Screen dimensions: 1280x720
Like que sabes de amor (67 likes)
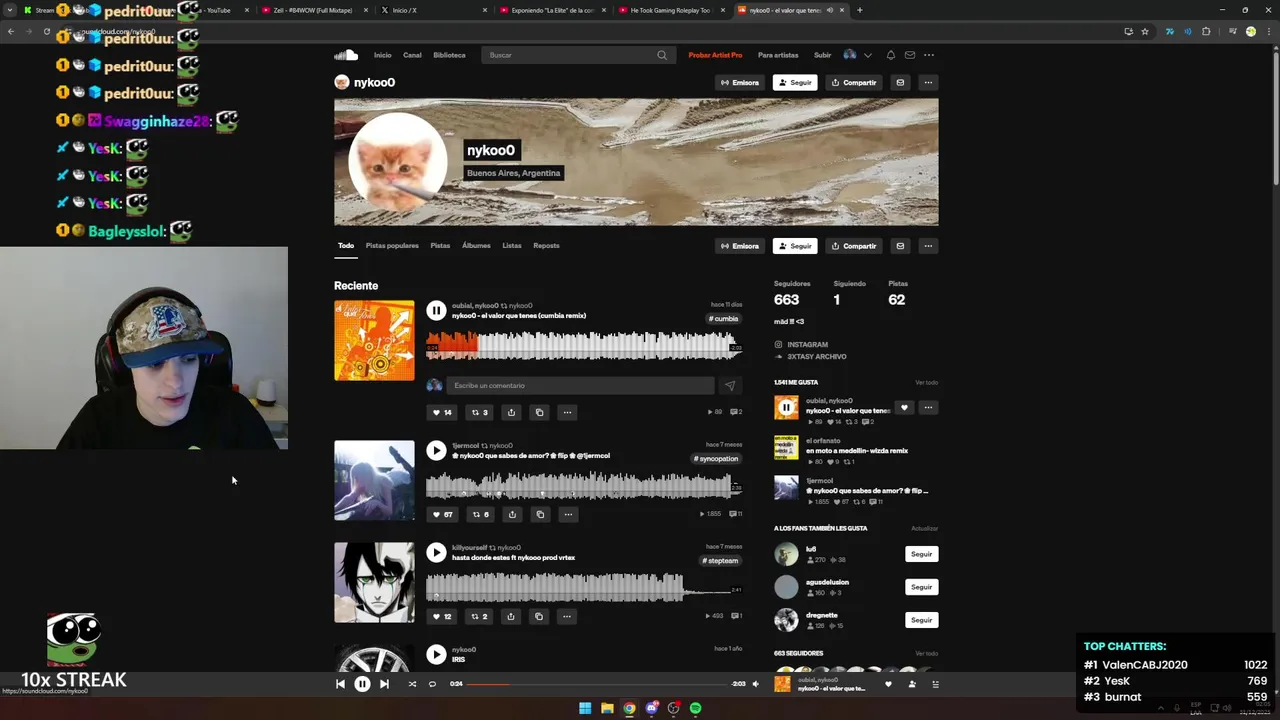(442, 514)
